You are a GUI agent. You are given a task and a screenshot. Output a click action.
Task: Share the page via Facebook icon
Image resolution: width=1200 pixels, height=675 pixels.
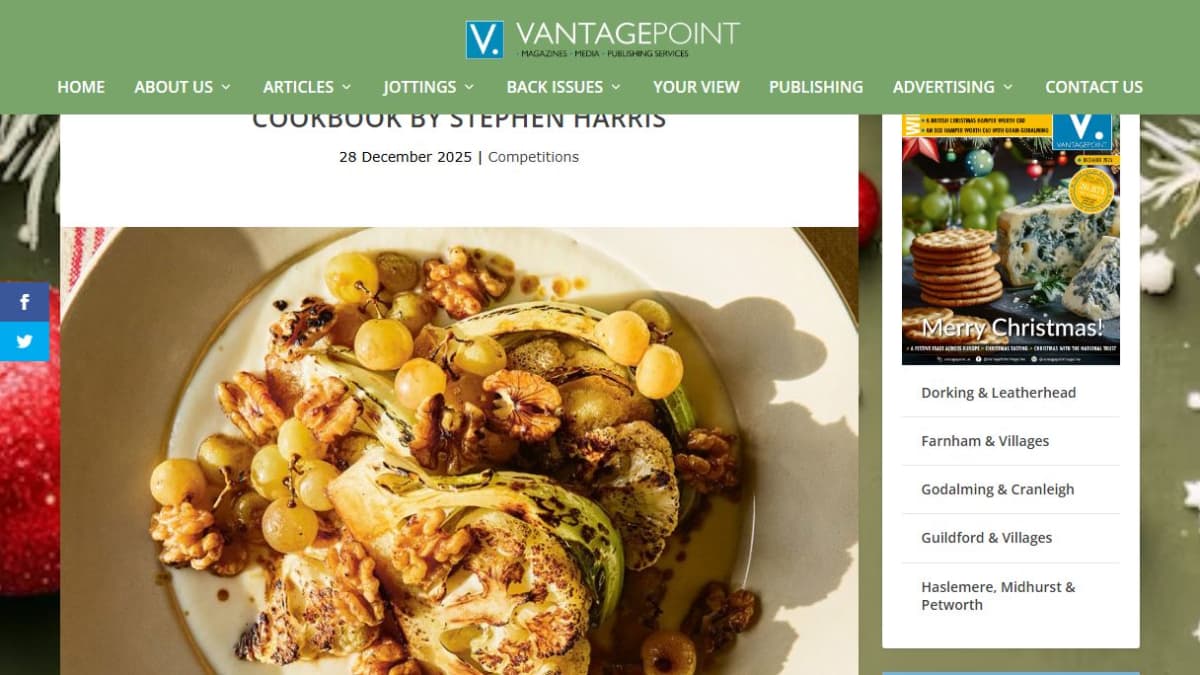pos(24,301)
